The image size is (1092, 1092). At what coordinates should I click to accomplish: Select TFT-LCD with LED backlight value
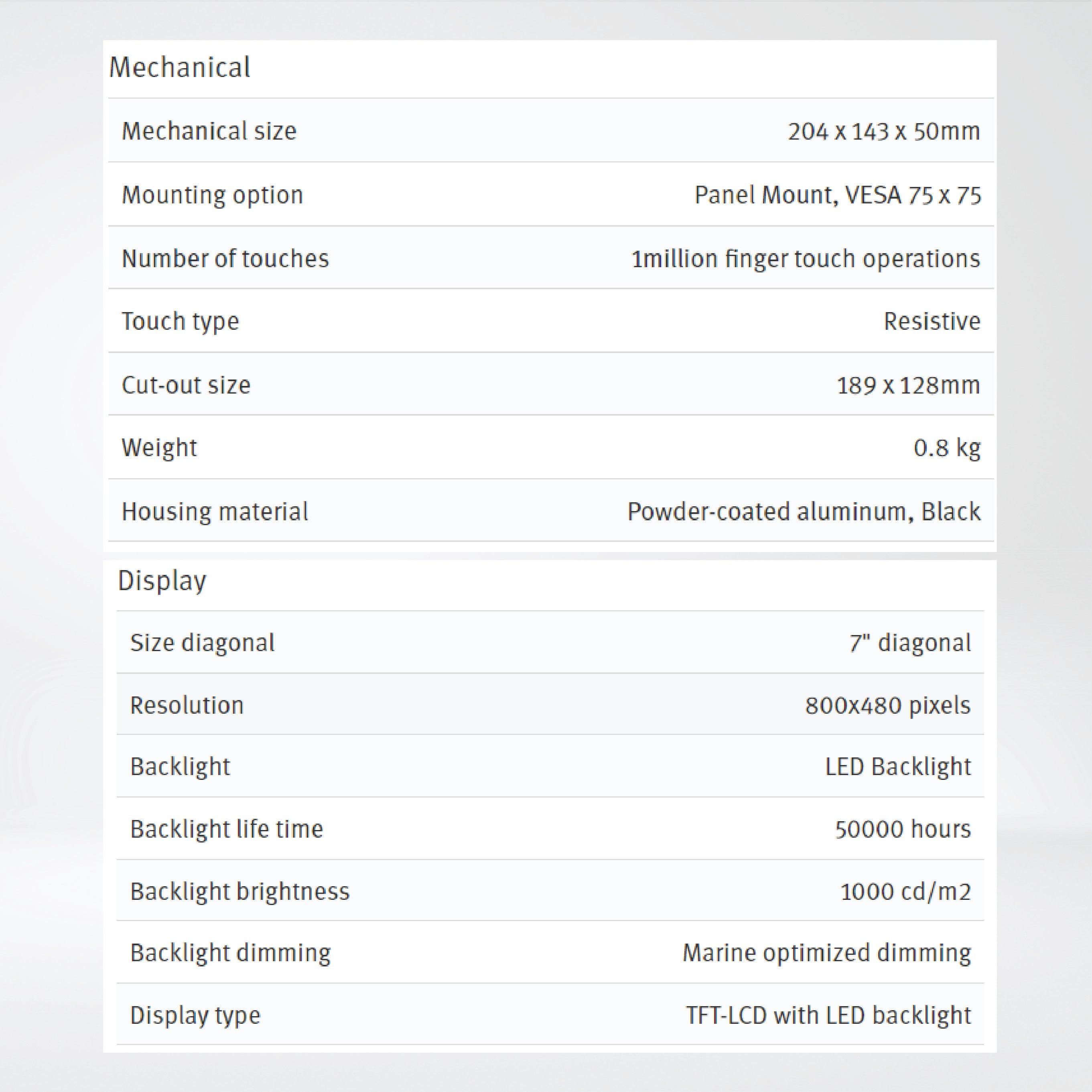click(828, 1015)
